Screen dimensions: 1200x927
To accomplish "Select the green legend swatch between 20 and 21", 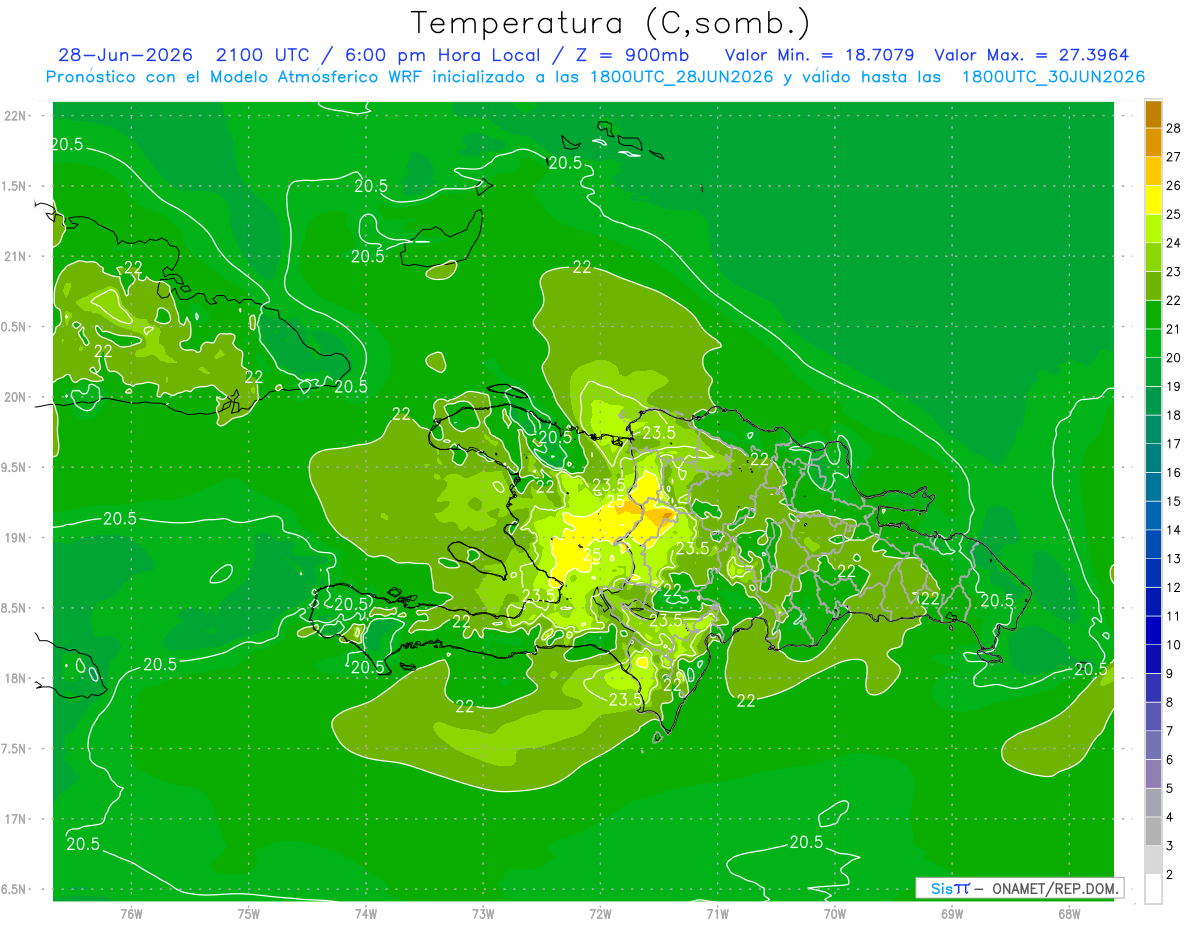I will pyautogui.click(x=1153, y=343).
